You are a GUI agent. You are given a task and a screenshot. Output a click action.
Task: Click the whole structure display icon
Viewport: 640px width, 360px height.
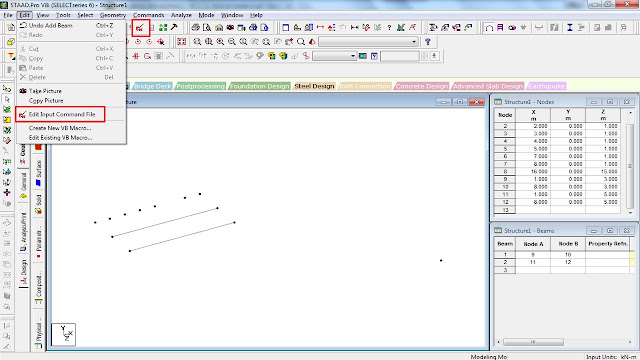[x=182, y=42]
